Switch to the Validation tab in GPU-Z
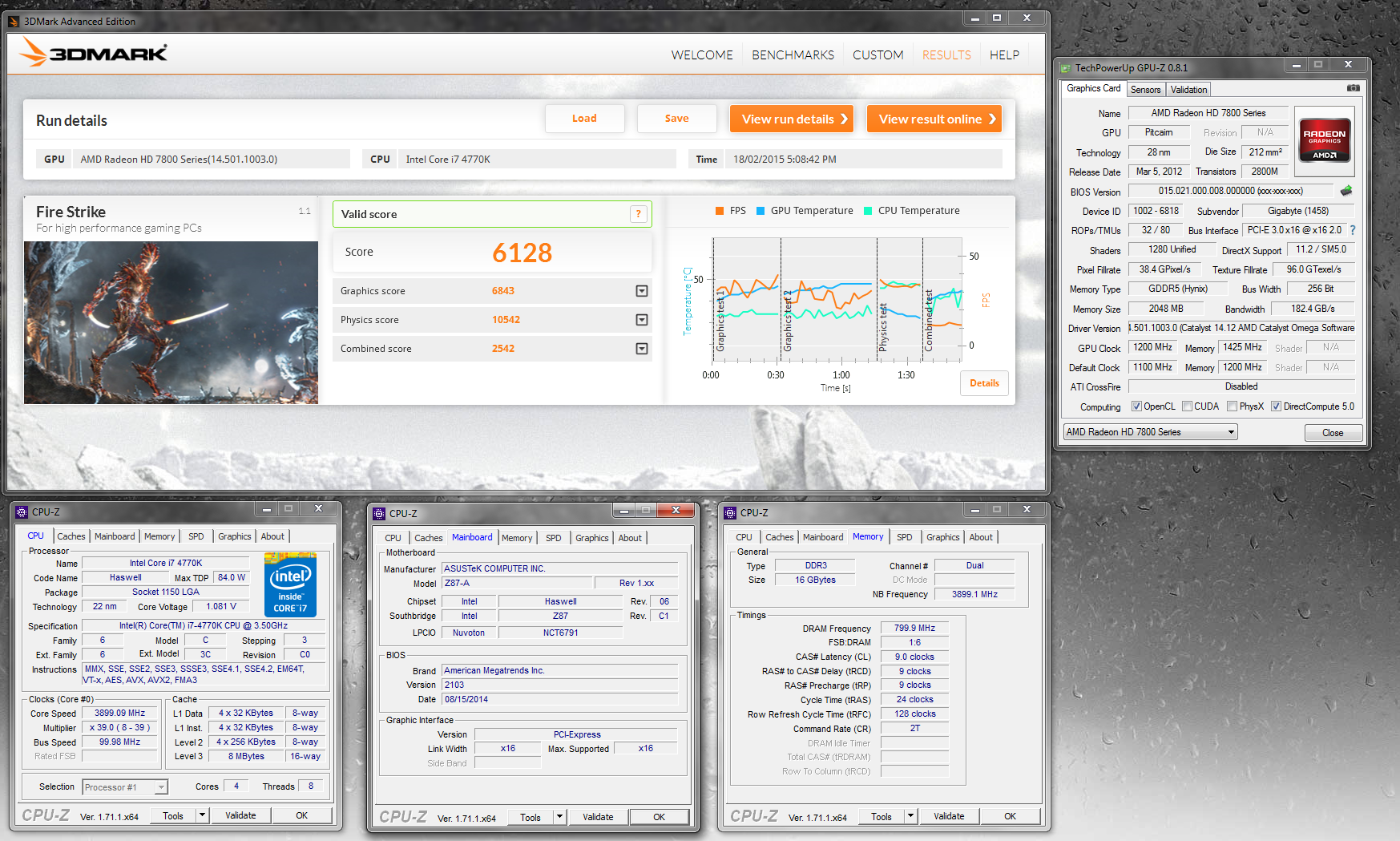Screen dimensions: 1400x841 [1188, 90]
